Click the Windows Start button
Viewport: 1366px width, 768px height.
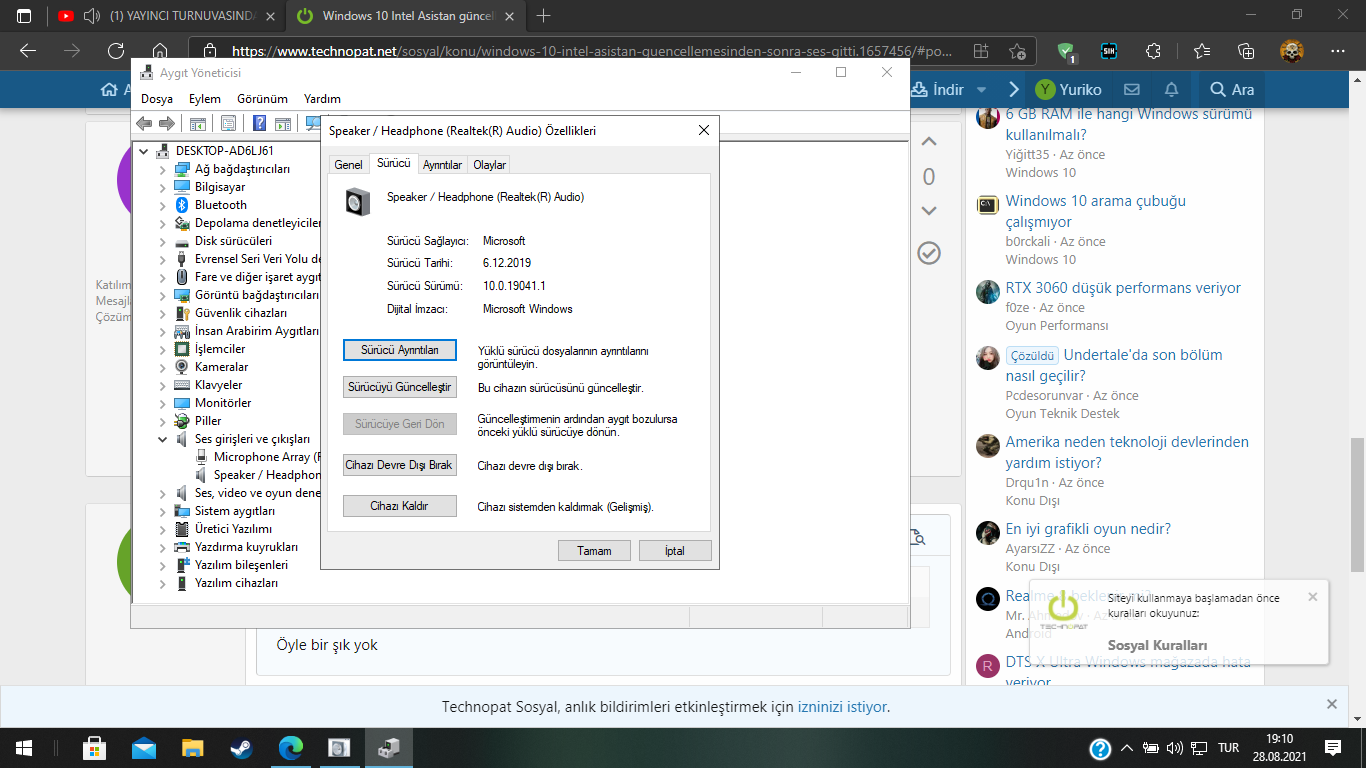(24, 747)
